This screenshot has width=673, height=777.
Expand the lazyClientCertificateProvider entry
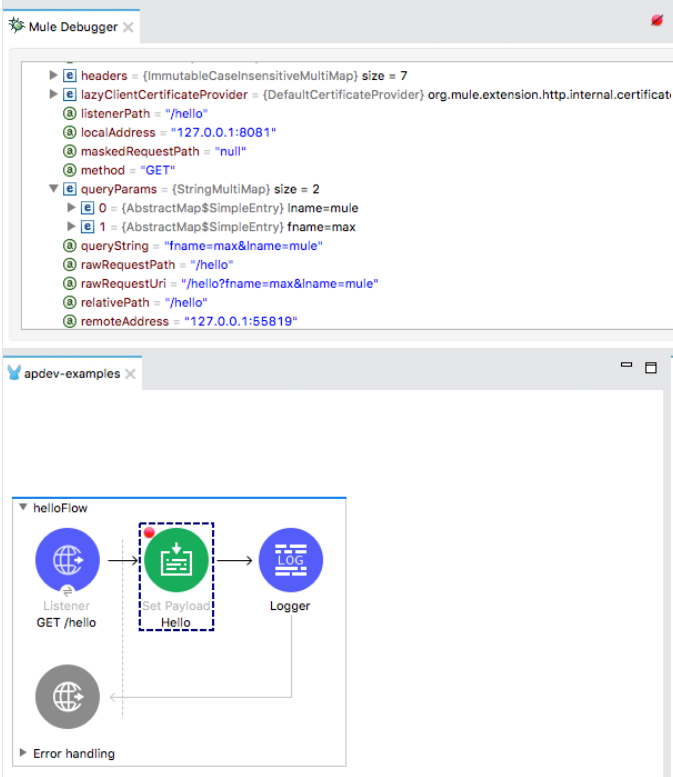click(x=54, y=94)
